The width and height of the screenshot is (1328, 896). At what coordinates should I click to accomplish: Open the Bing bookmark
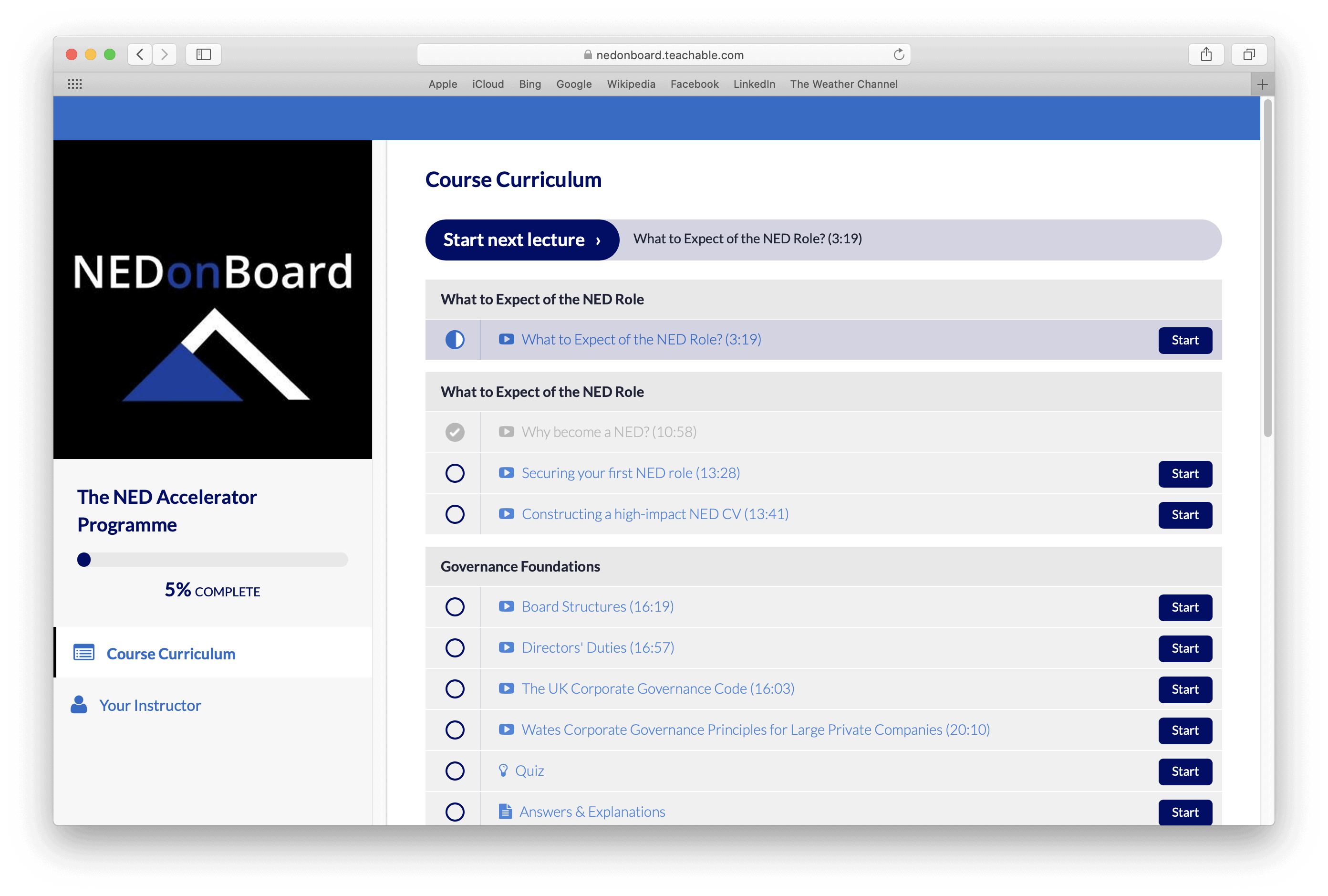point(529,84)
